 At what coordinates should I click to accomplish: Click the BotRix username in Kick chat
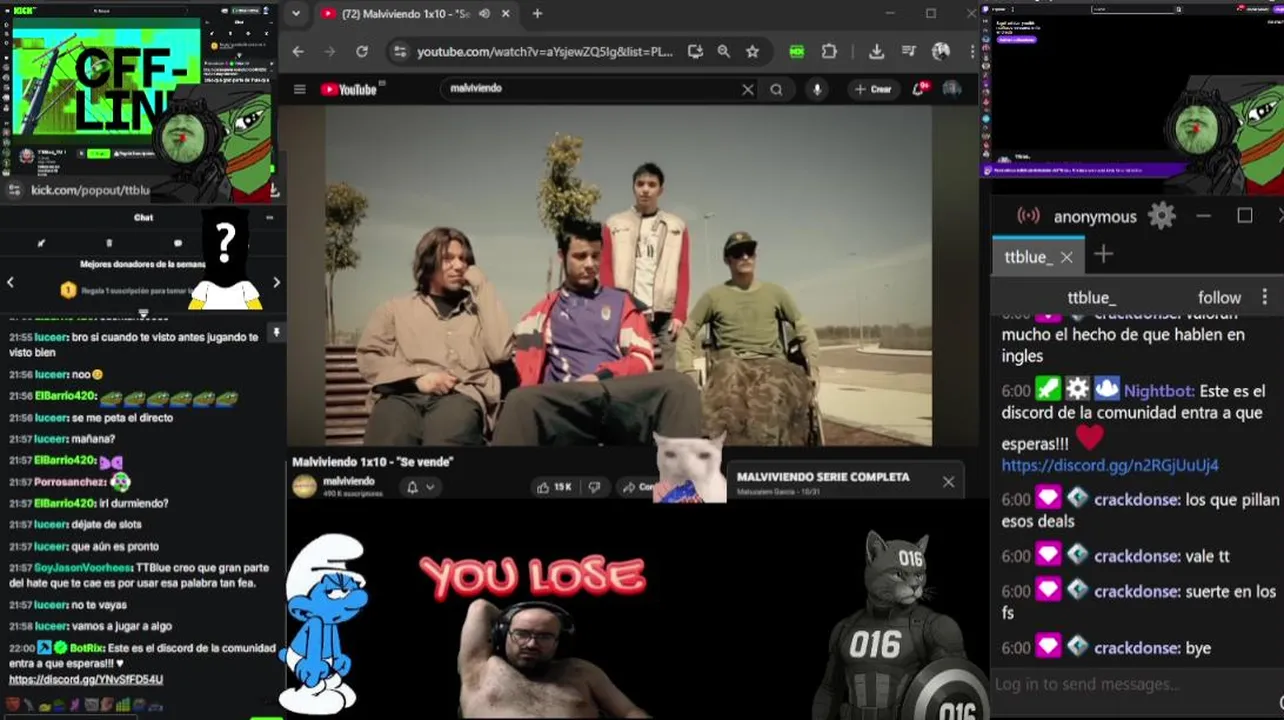click(x=86, y=648)
